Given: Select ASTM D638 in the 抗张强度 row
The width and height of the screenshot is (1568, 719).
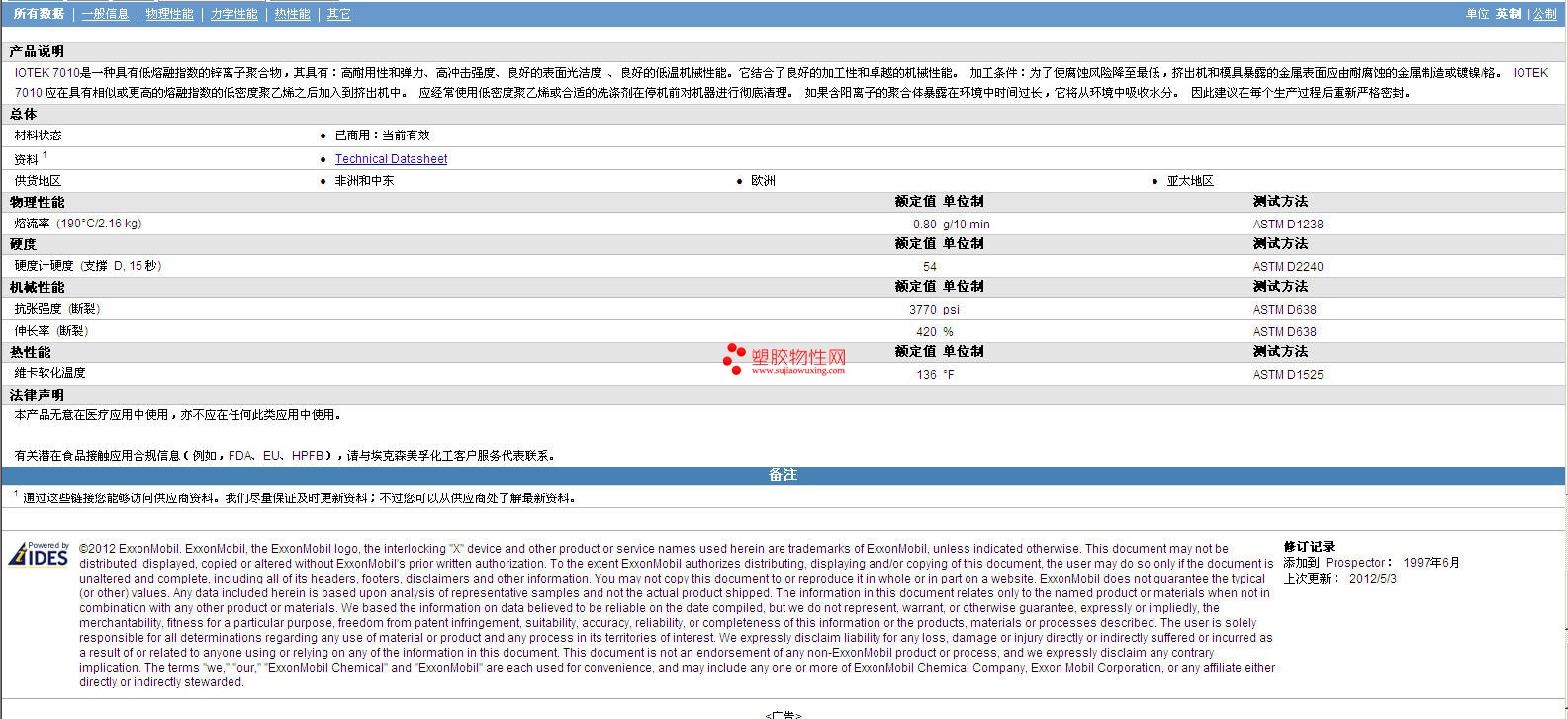Looking at the screenshot, I should click(1285, 310).
